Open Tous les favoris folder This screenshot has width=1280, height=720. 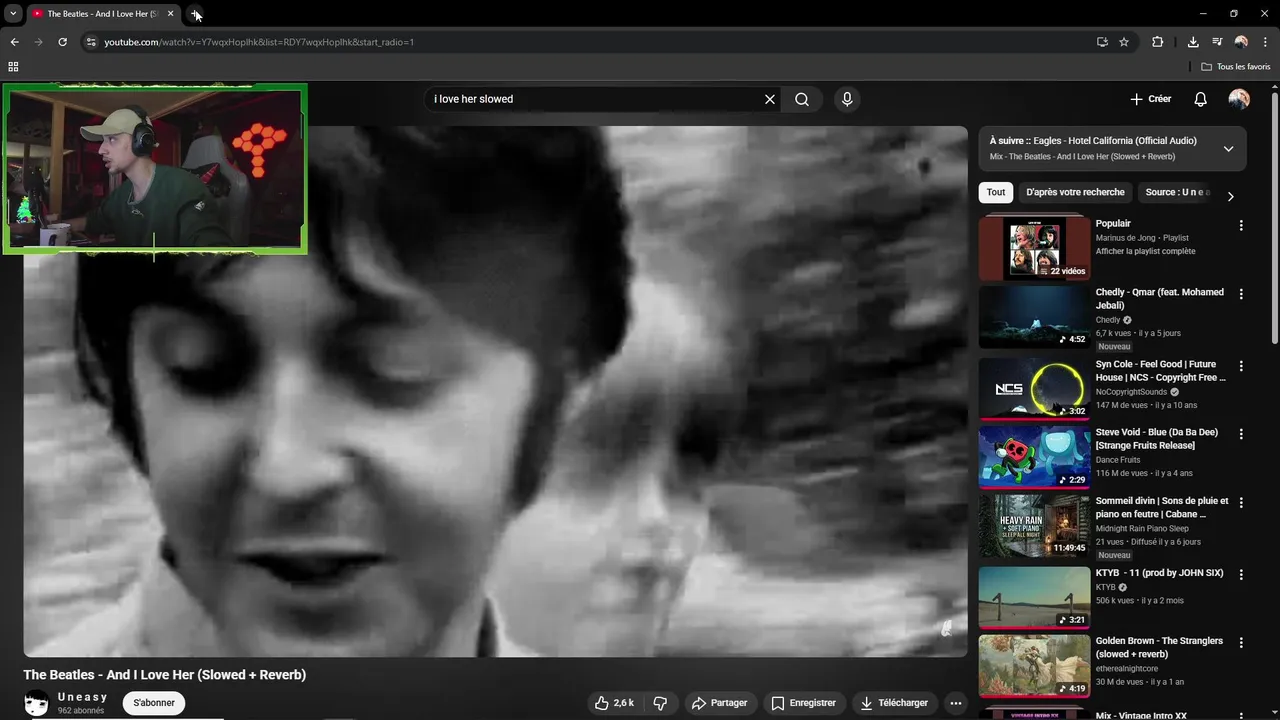point(1236,67)
